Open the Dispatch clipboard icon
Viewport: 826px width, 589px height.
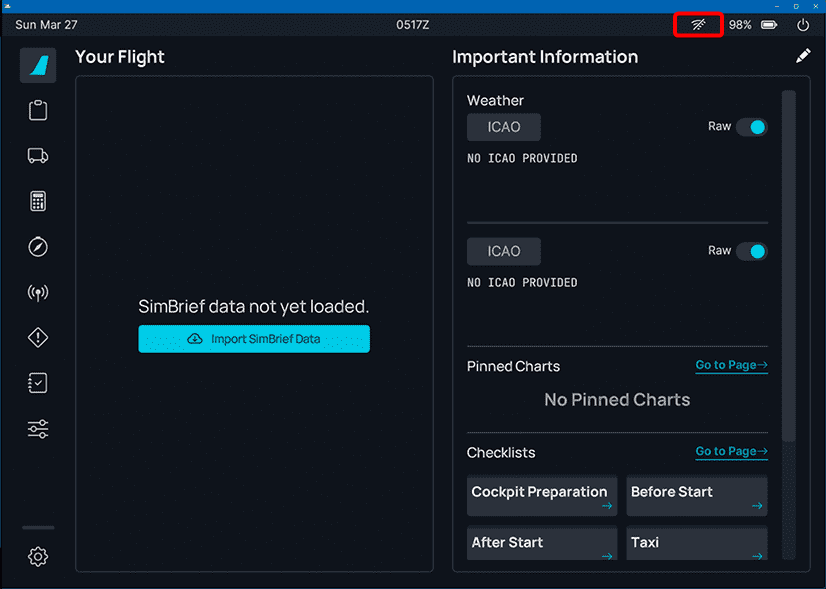[x=38, y=110]
